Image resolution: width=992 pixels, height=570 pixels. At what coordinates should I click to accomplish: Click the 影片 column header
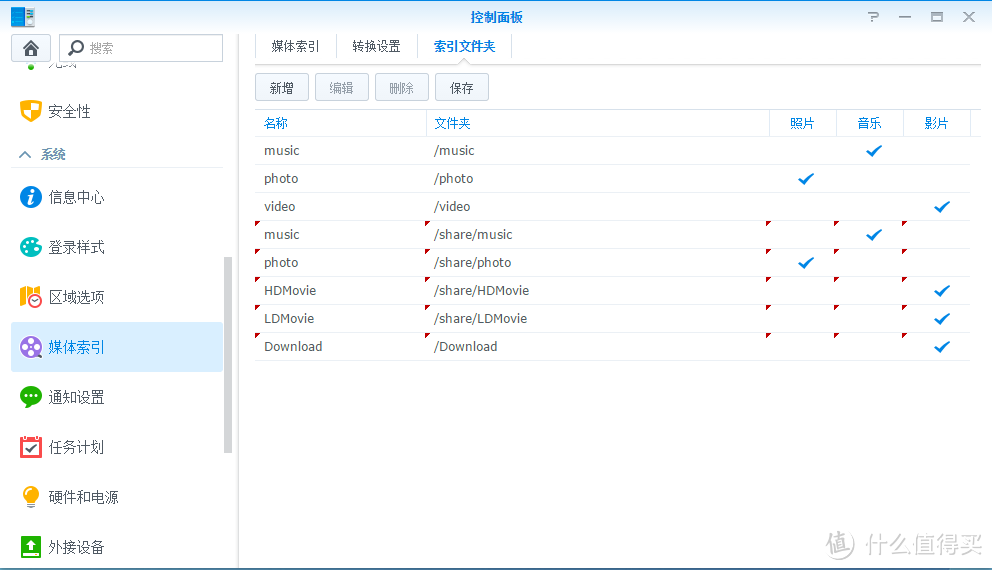click(x=936, y=123)
